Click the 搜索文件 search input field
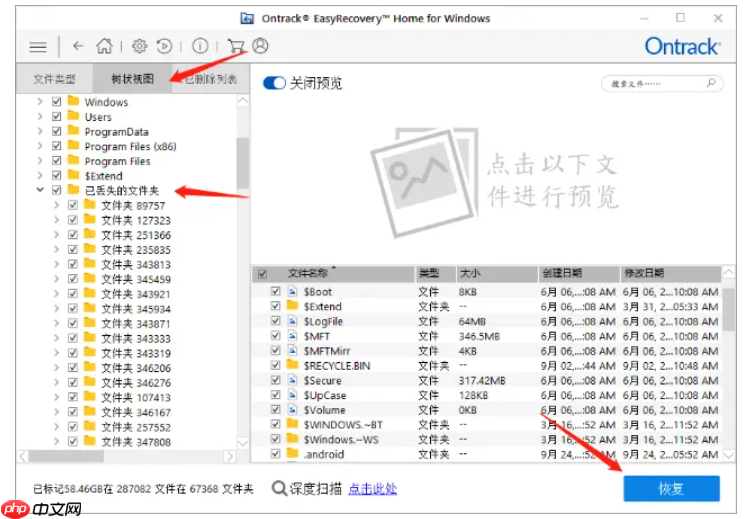 click(x=662, y=83)
